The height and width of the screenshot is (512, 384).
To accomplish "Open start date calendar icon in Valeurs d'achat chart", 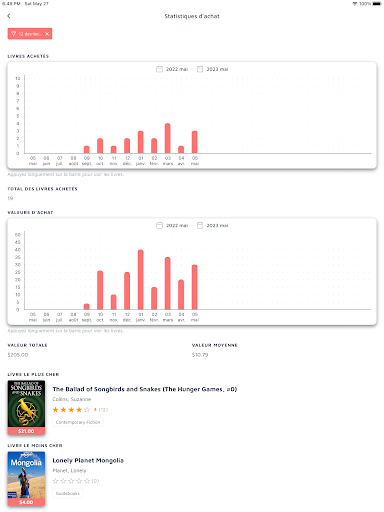I will click(159, 225).
